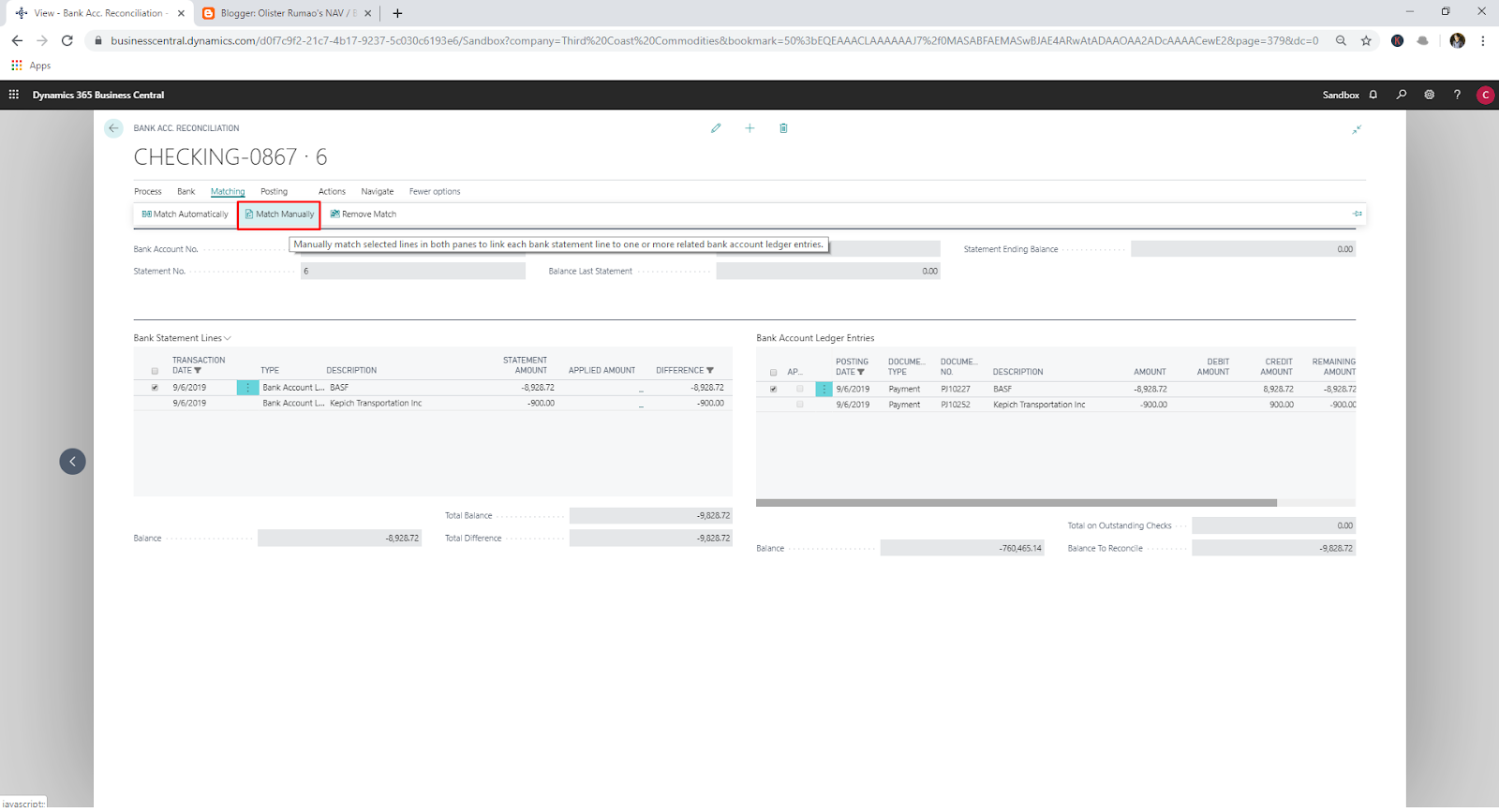This screenshot has height=812, width=1499.
Task: Click the browser forward arrow
Action: tap(42, 40)
